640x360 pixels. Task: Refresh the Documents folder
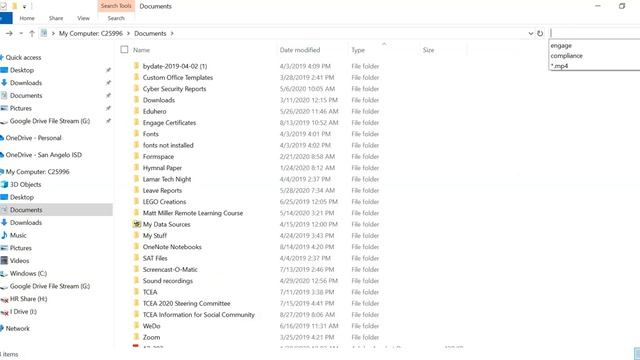[540, 33]
